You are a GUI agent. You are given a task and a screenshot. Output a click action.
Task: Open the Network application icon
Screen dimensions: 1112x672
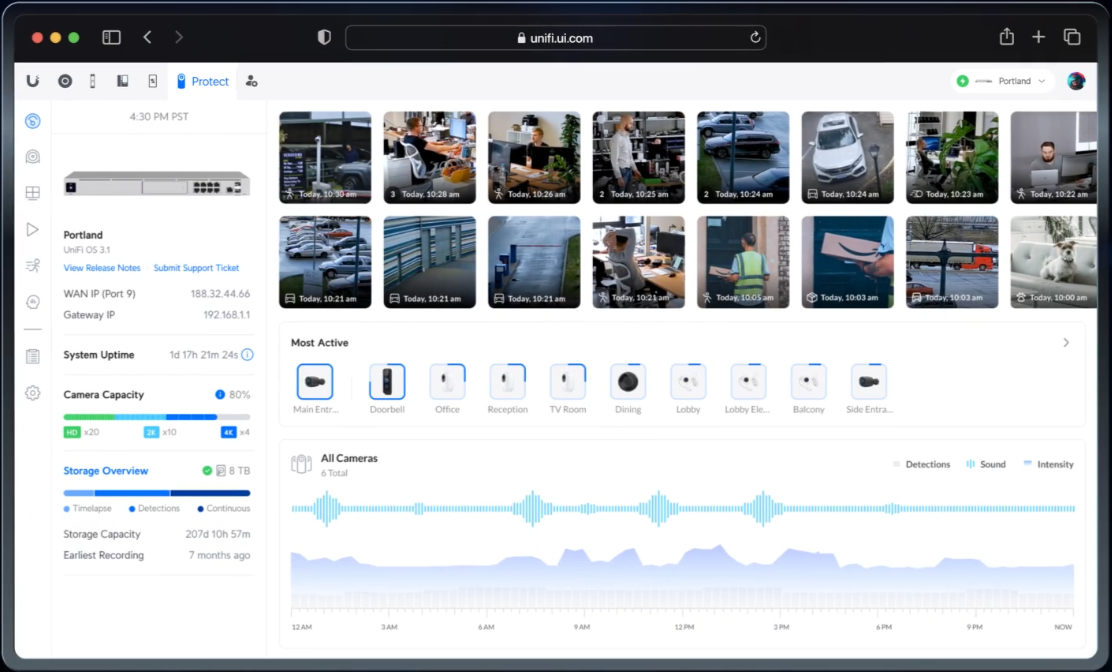coord(65,81)
